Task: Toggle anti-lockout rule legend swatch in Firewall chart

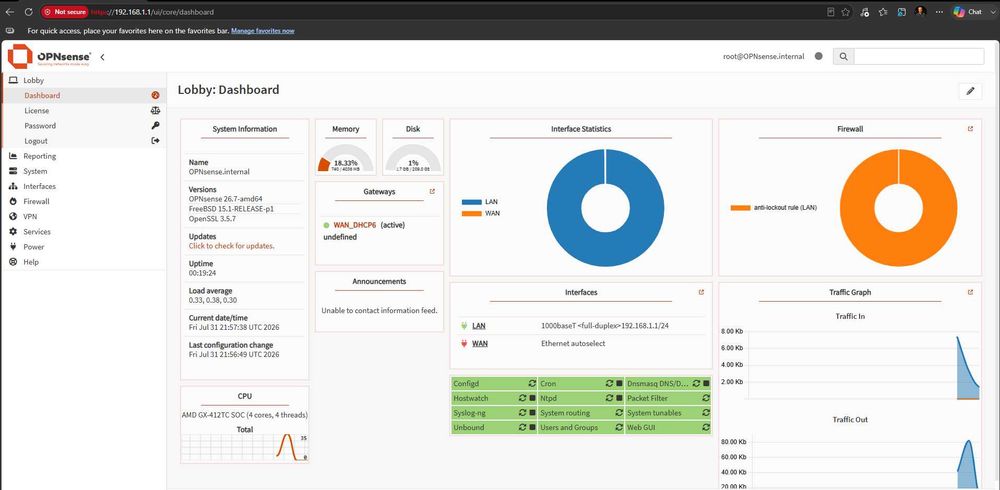Action: [x=740, y=207]
